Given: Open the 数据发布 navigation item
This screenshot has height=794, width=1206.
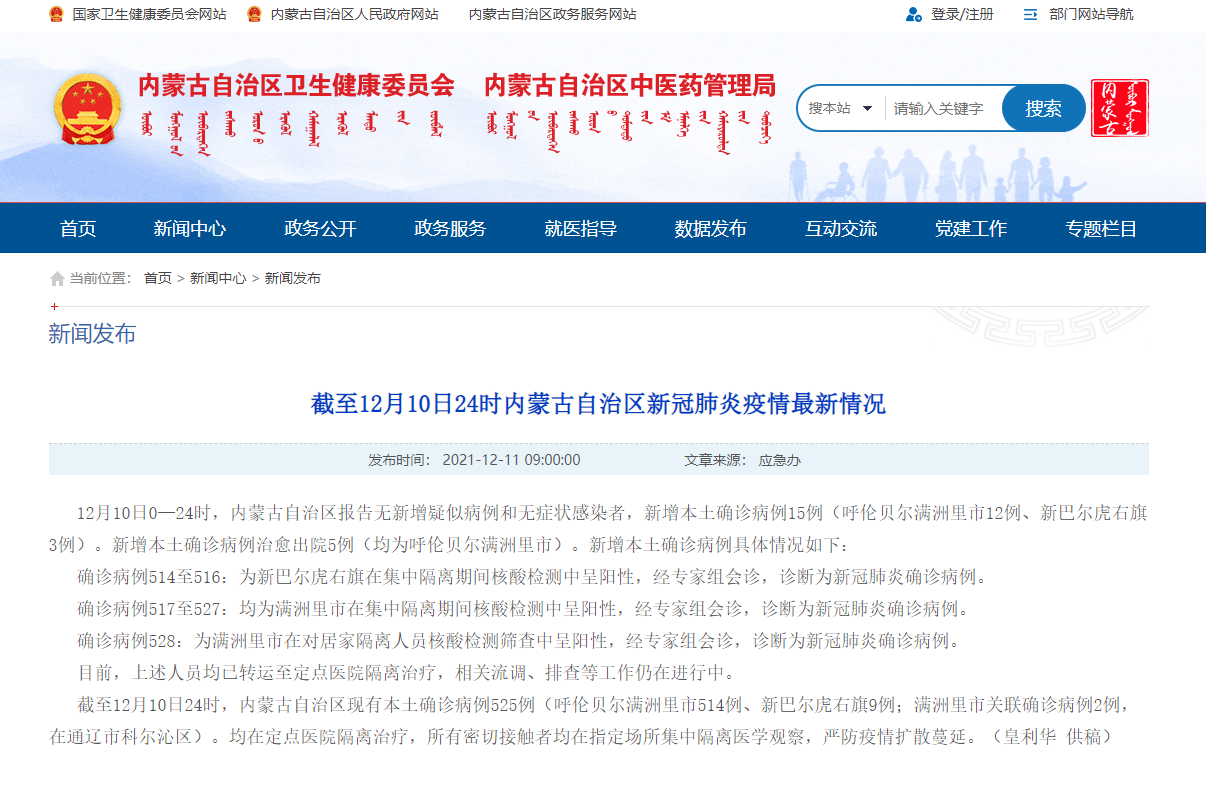Looking at the screenshot, I should (710, 229).
